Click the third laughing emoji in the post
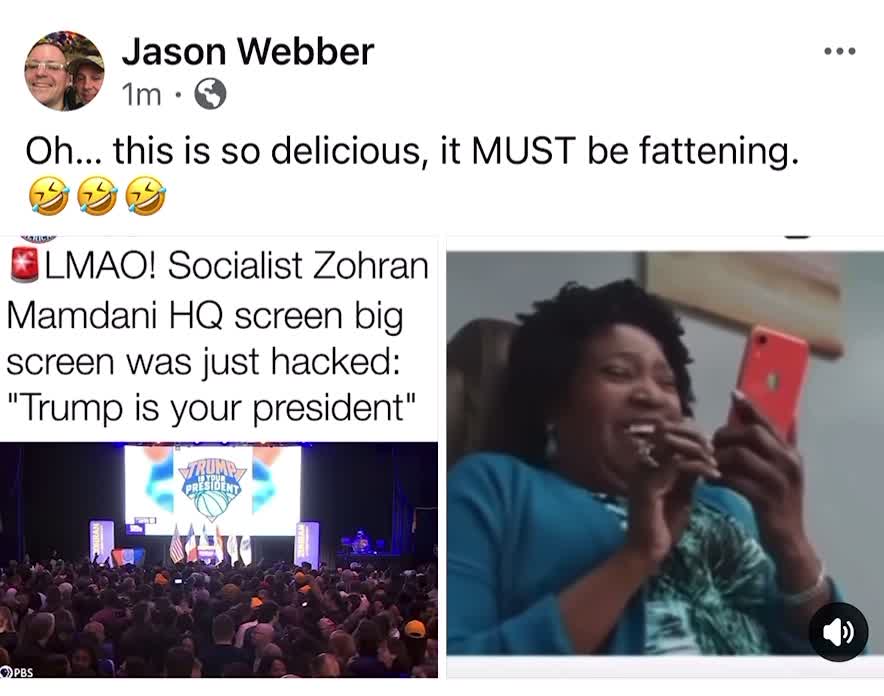The width and height of the screenshot is (884, 696). [x=145, y=196]
